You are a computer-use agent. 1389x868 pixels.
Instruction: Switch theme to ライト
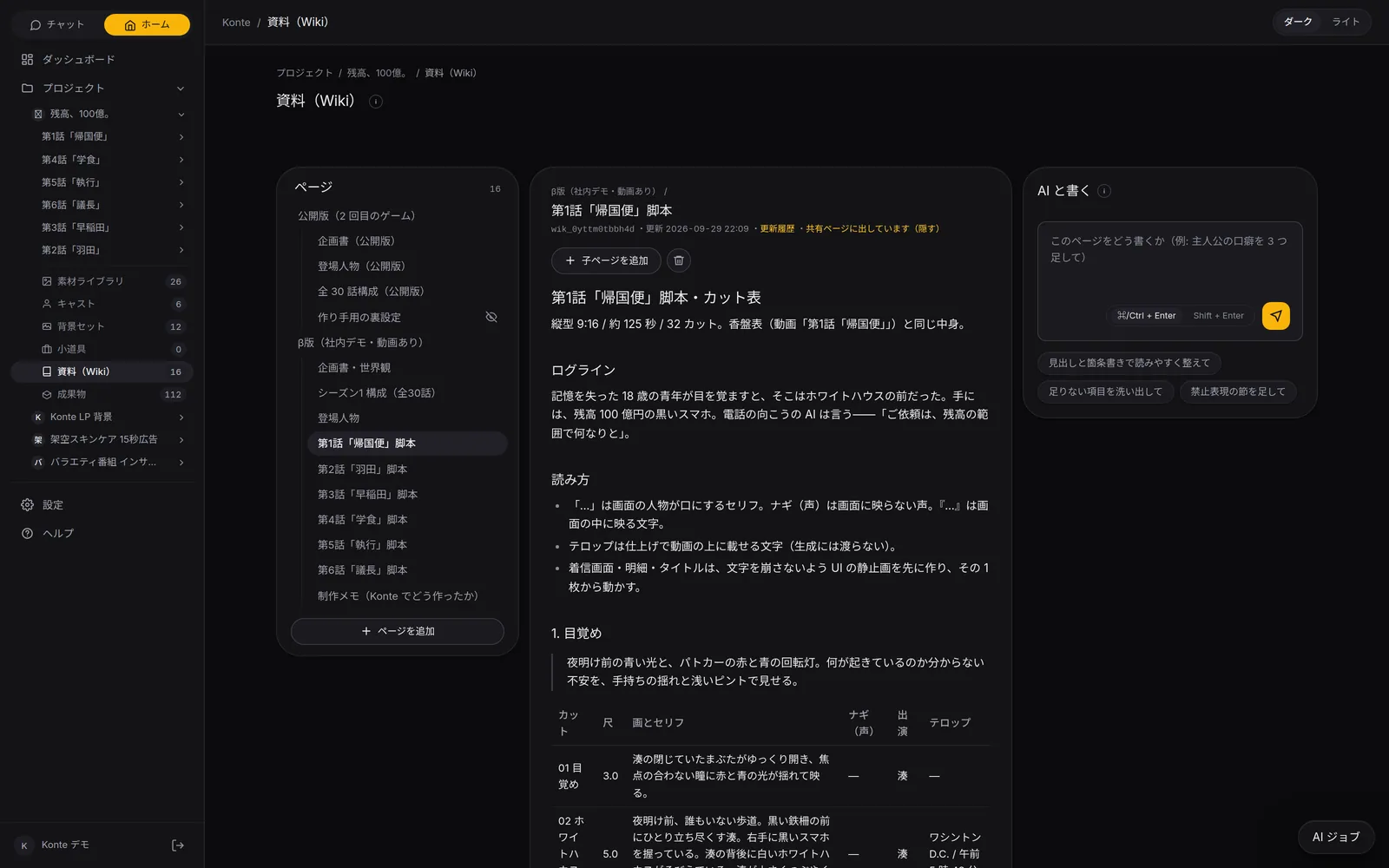[1346, 22]
